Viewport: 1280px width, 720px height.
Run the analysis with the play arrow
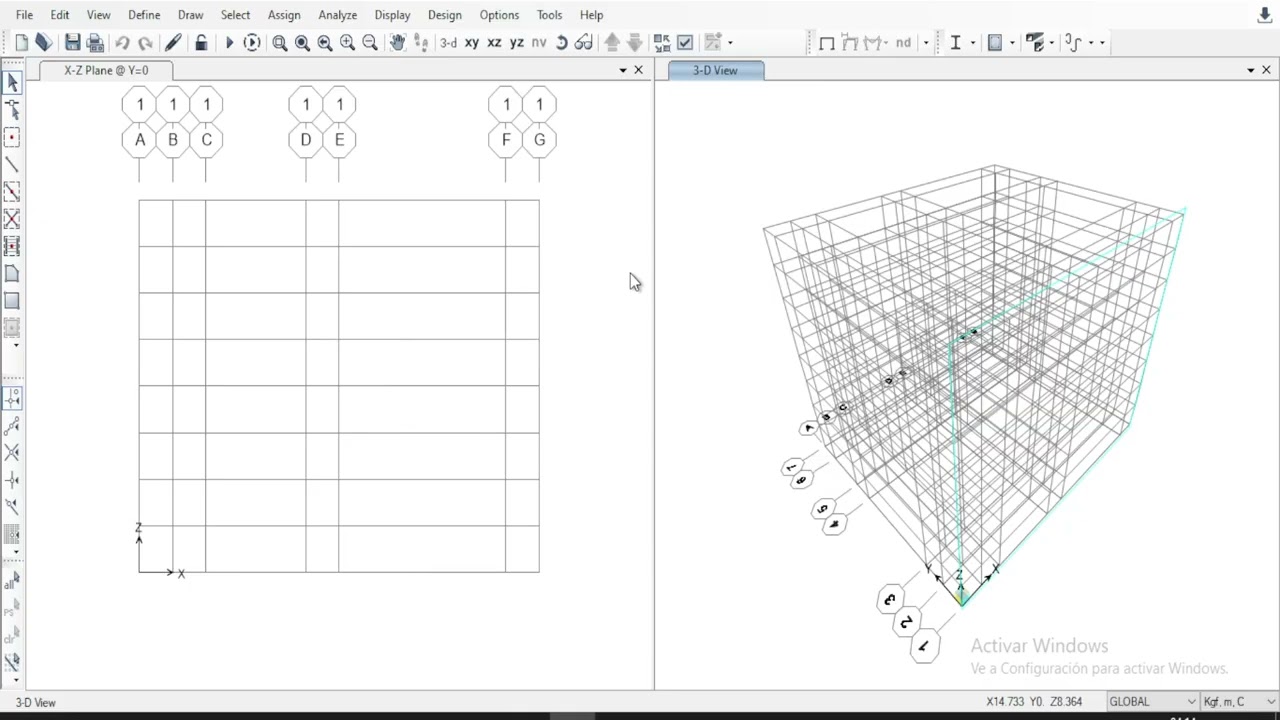coord(229,42)
